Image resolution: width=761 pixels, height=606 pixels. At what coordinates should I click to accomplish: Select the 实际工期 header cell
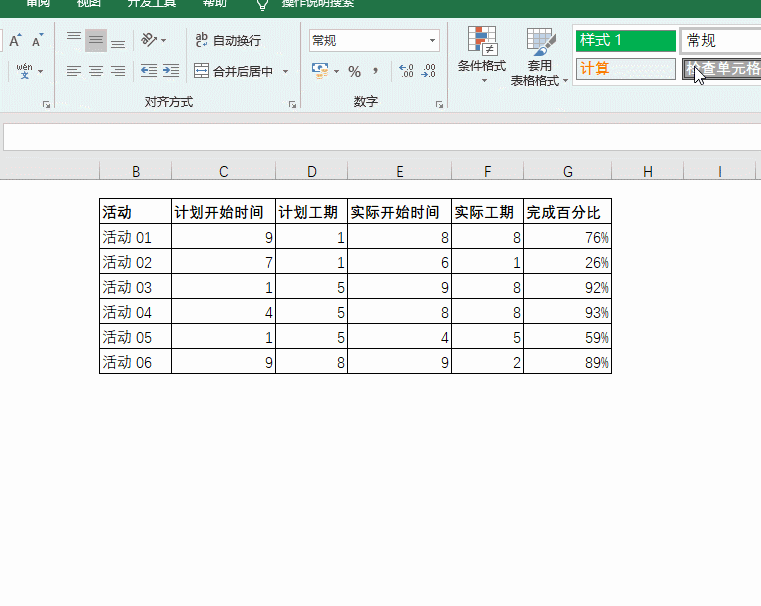[x=487, y=212]
